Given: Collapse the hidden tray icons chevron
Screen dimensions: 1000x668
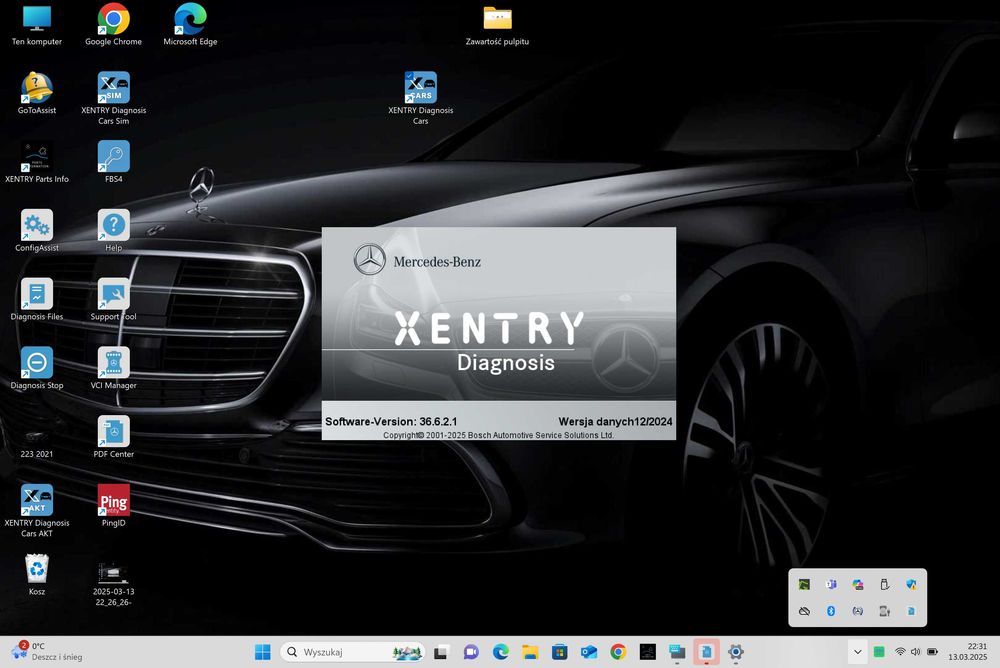Looking at the screenshot, I should coord(858,651).
